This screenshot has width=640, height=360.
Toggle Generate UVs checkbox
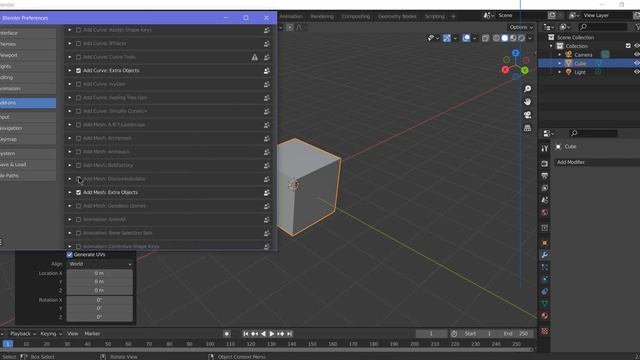pos(70,255)
